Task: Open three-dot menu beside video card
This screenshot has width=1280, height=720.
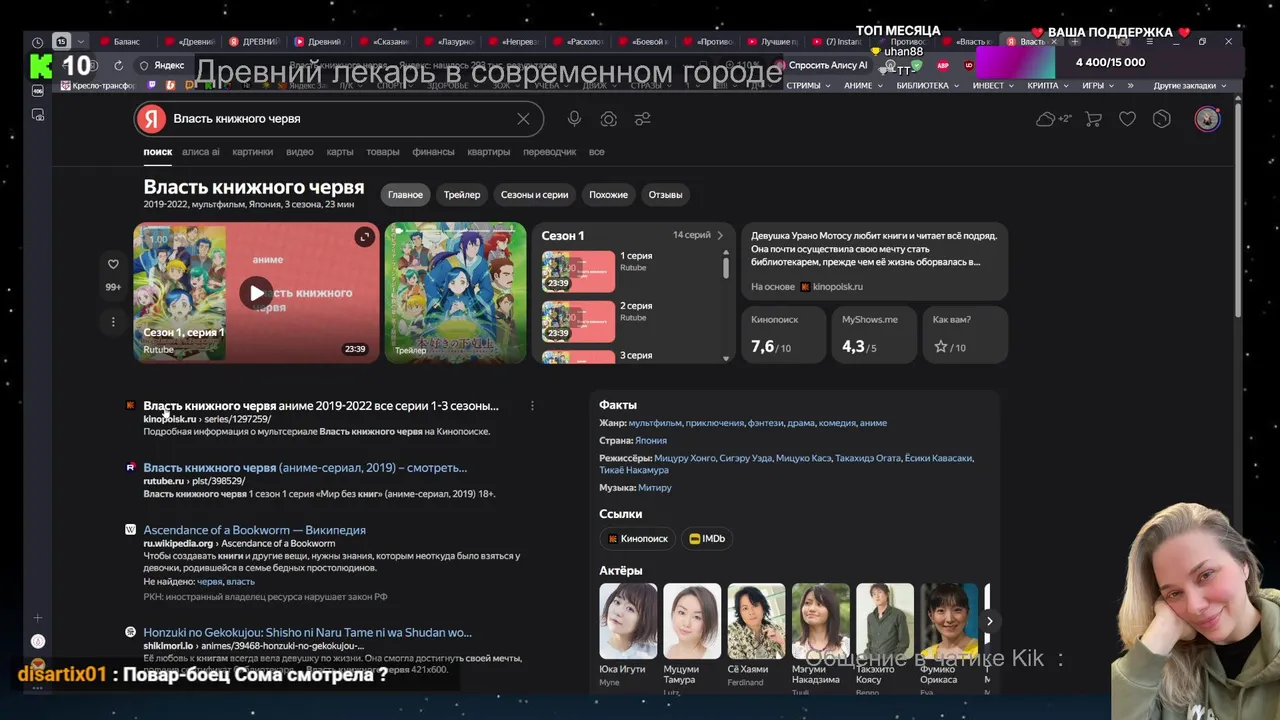Action: pyautogui.click(x=113, y=322)
